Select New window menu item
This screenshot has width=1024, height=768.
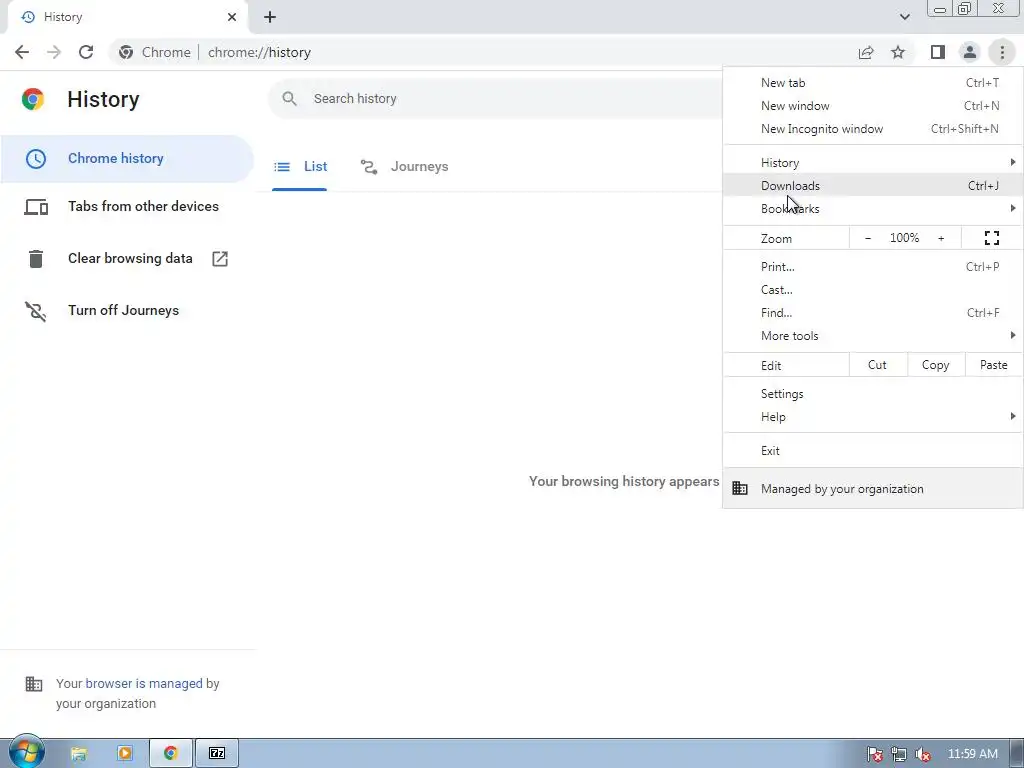(x=873, y=106)
